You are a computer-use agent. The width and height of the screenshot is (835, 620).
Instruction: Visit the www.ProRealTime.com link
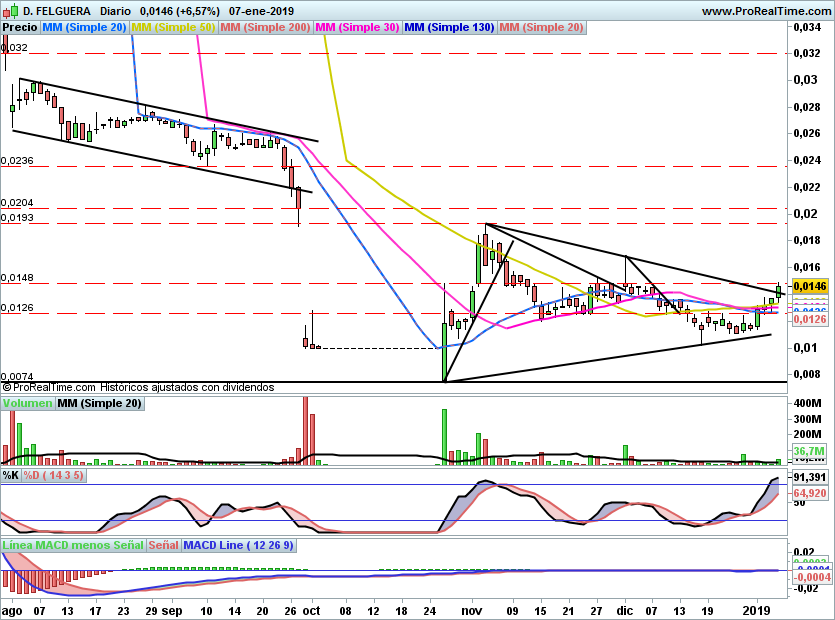click(766, 11)
